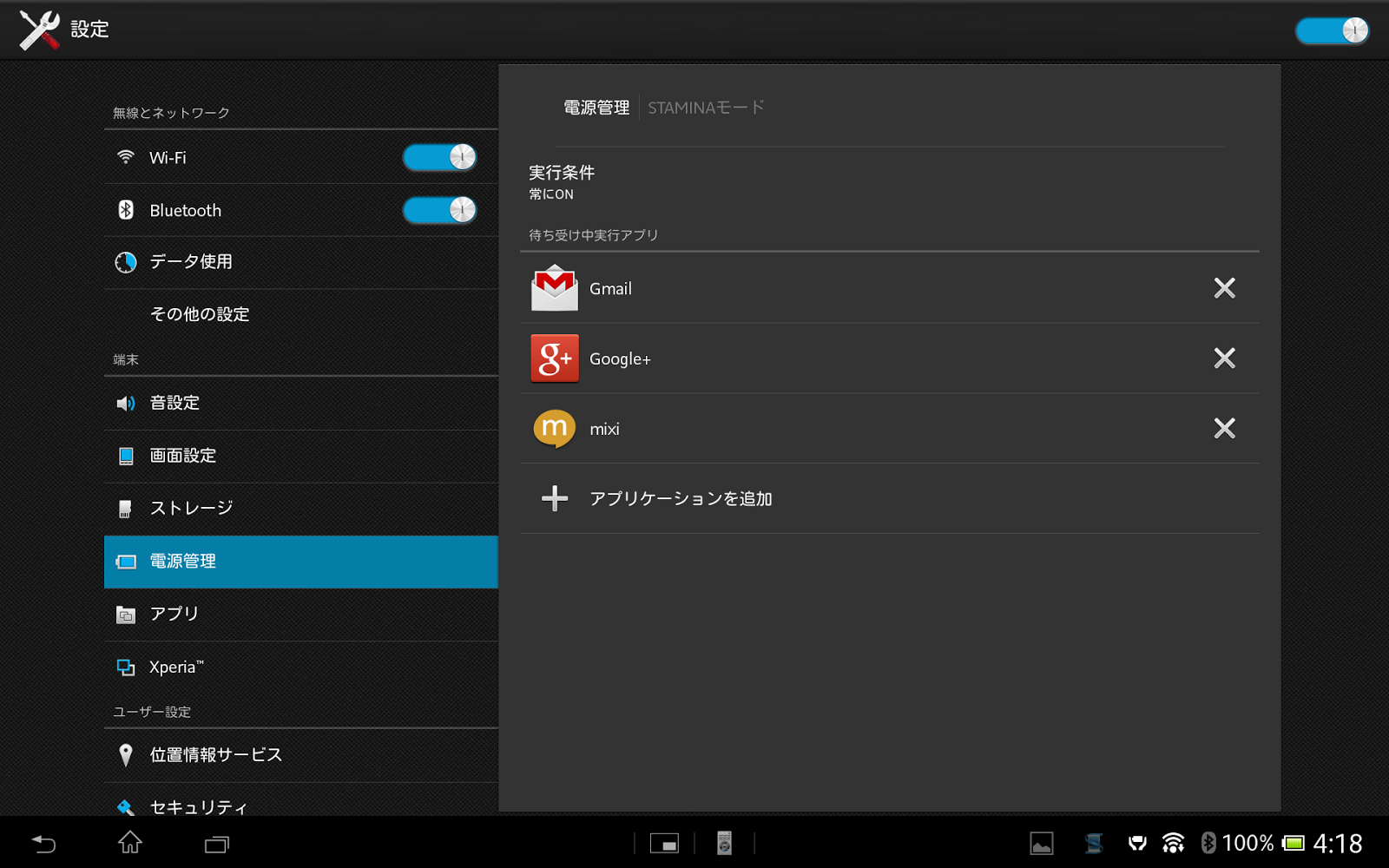This screenshot has width=1389, height=868.
Task: Click the Bluetooth icon in sidebar
Action: 126,210
